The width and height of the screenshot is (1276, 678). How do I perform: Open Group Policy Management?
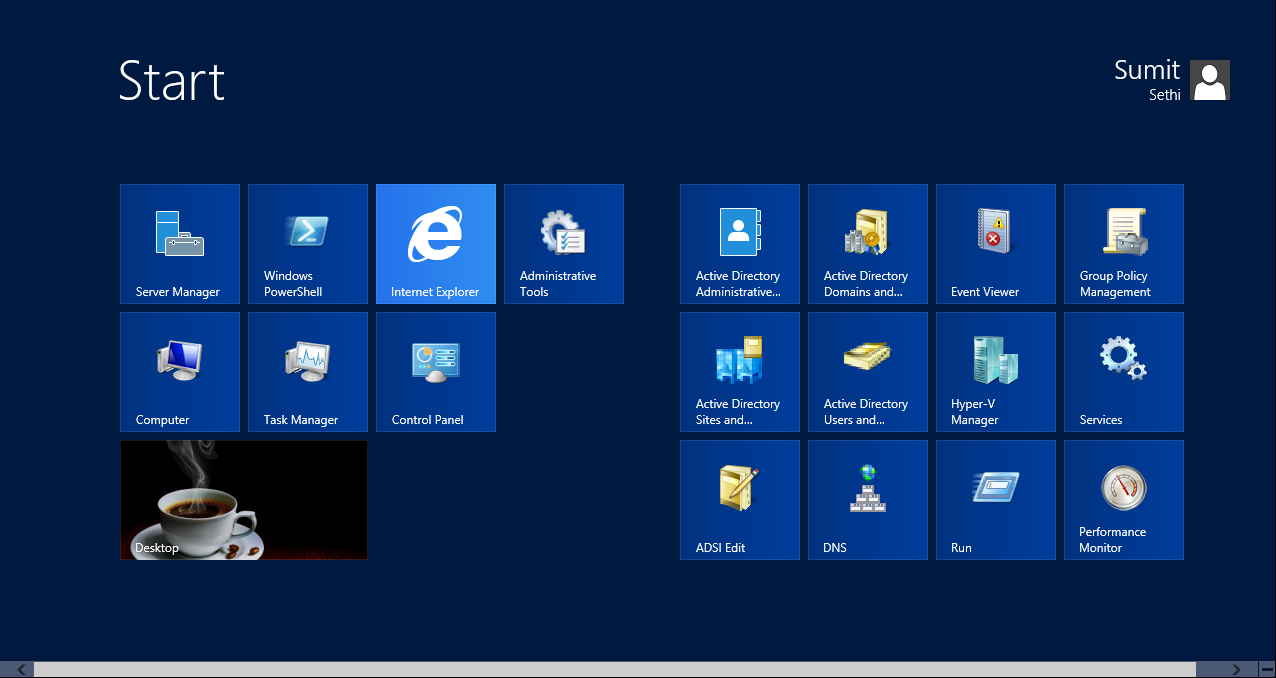point(1123,243)
